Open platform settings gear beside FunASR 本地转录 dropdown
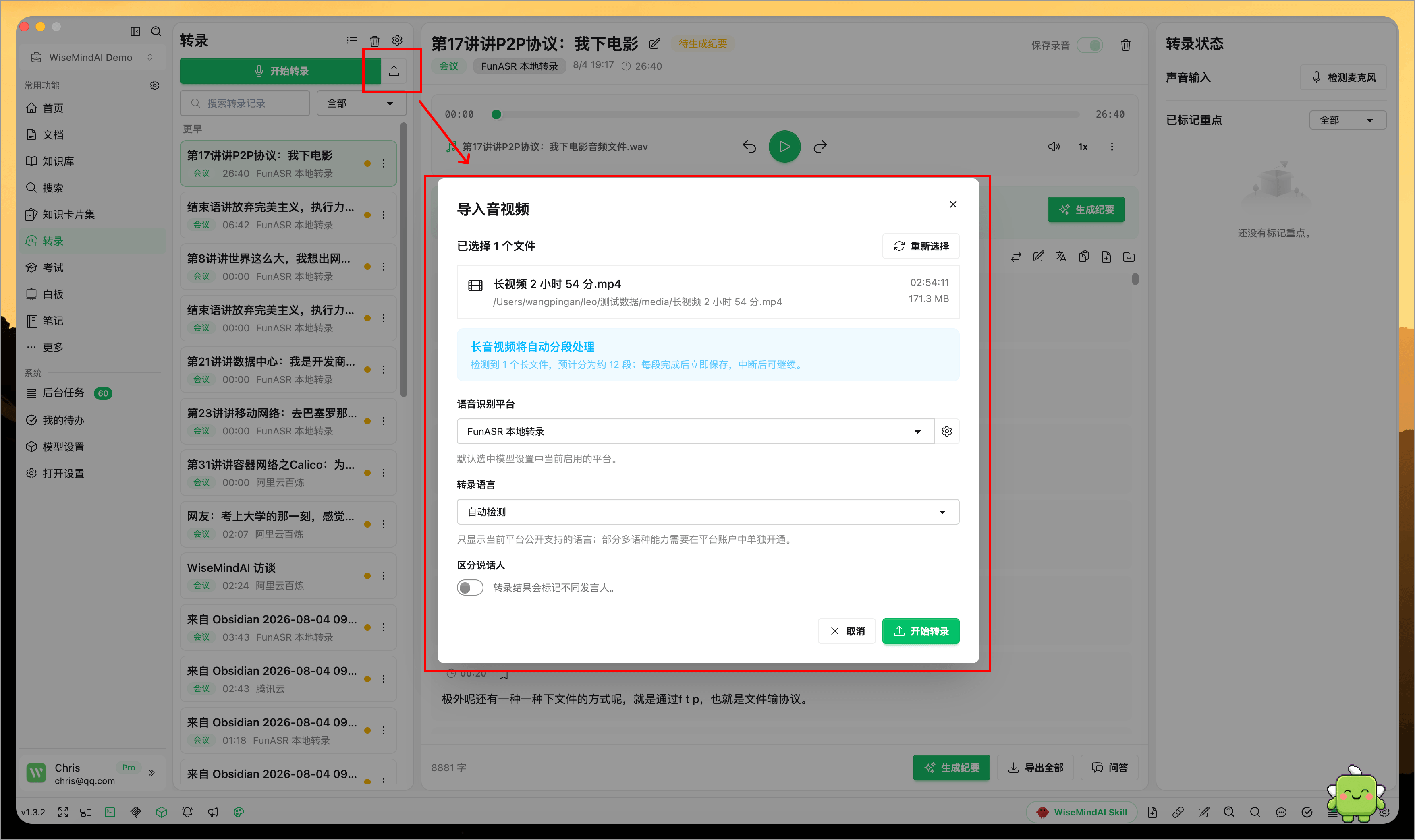Image resolution: width=1415 pixels, height=840 pixels. pos(947,431)
